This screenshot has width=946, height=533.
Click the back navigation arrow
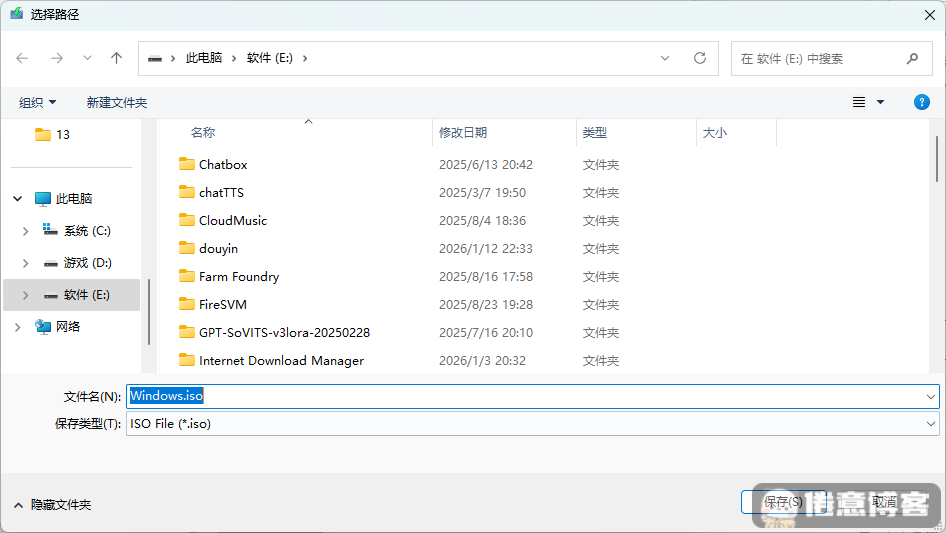point(23,59)
